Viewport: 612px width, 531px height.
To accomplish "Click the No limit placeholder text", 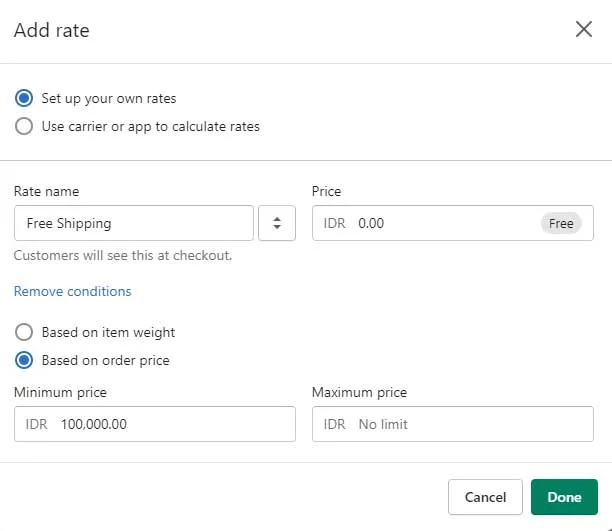I will coord(383,424).
